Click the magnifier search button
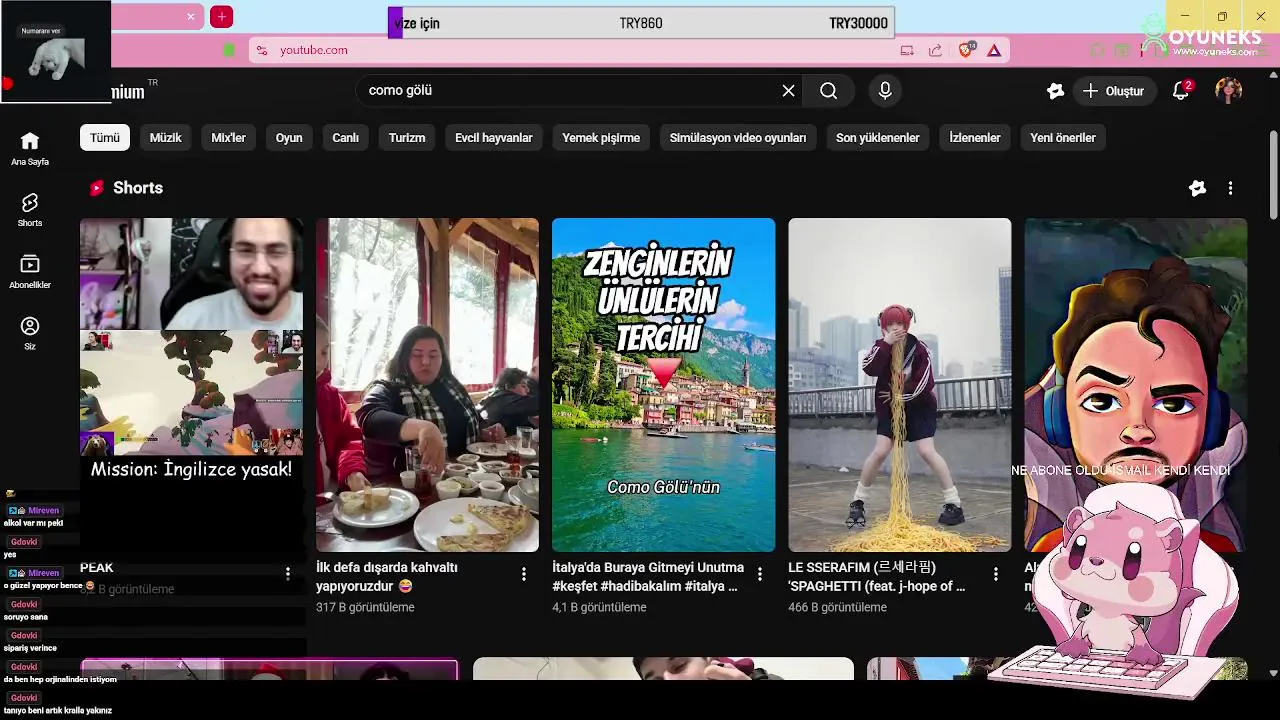This screenshot has width=1280, height=720. point(828,91)
